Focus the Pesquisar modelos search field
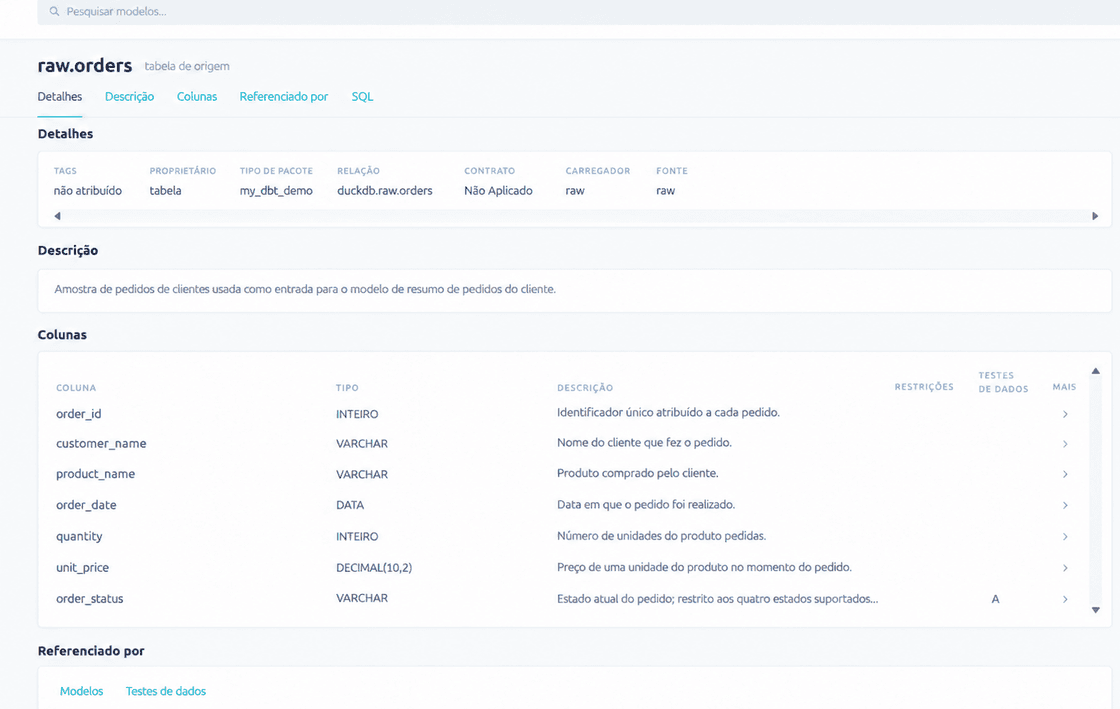1120x709 pixels. pyautogui.click(x=579, y=12)
